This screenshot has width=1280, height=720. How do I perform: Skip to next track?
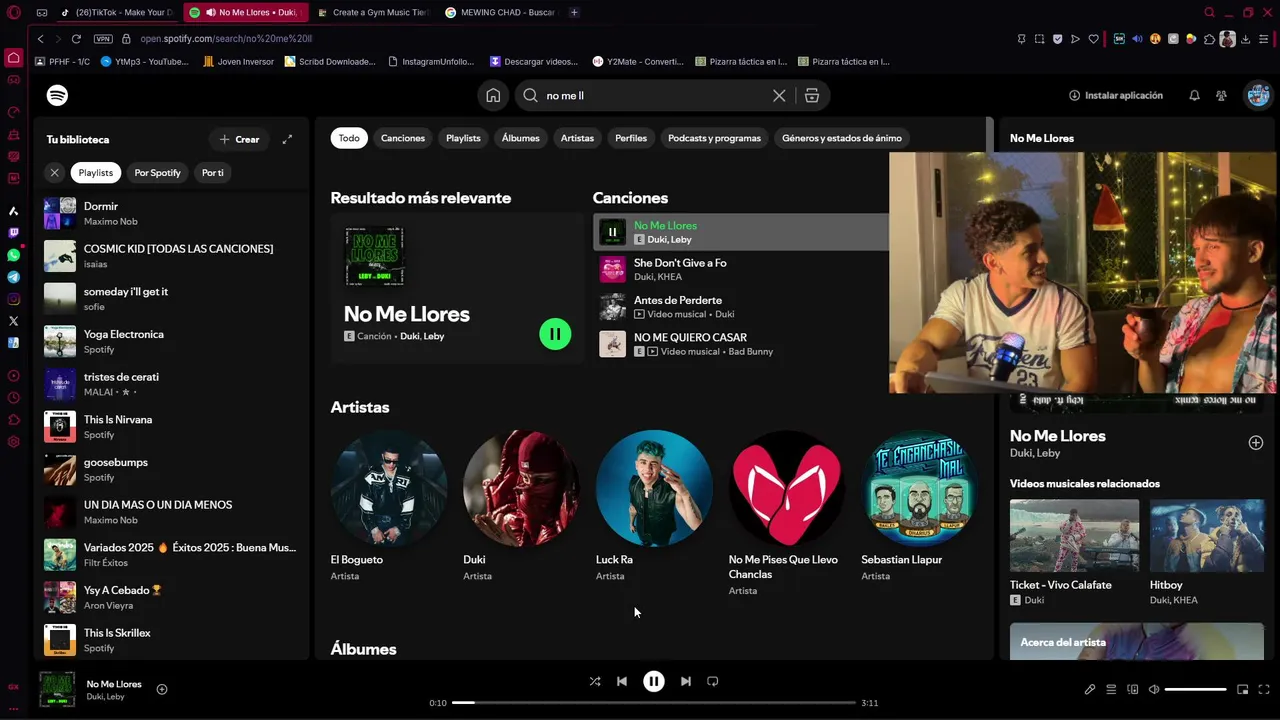click(685, 681)
